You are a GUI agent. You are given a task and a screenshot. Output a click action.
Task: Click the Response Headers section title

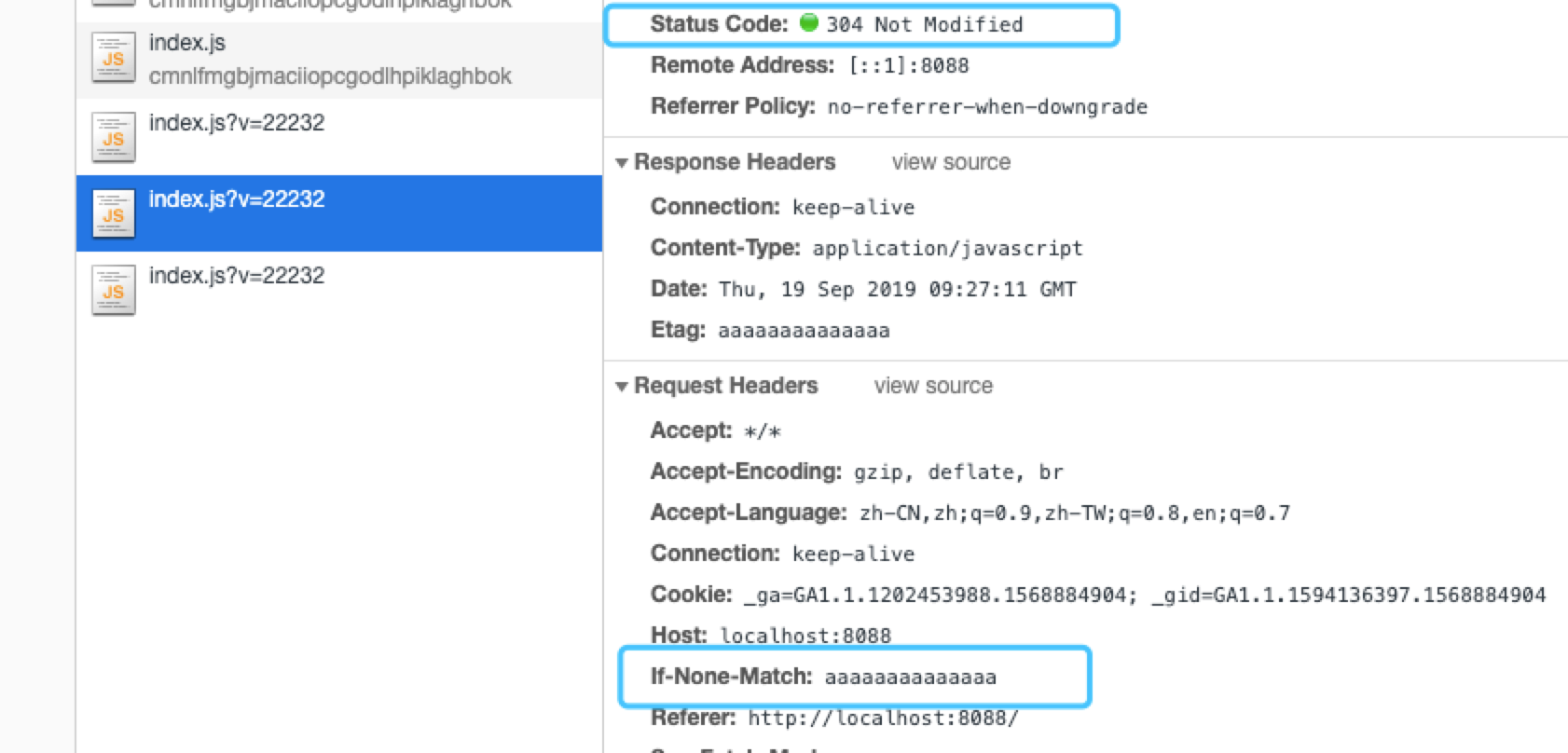735,162
